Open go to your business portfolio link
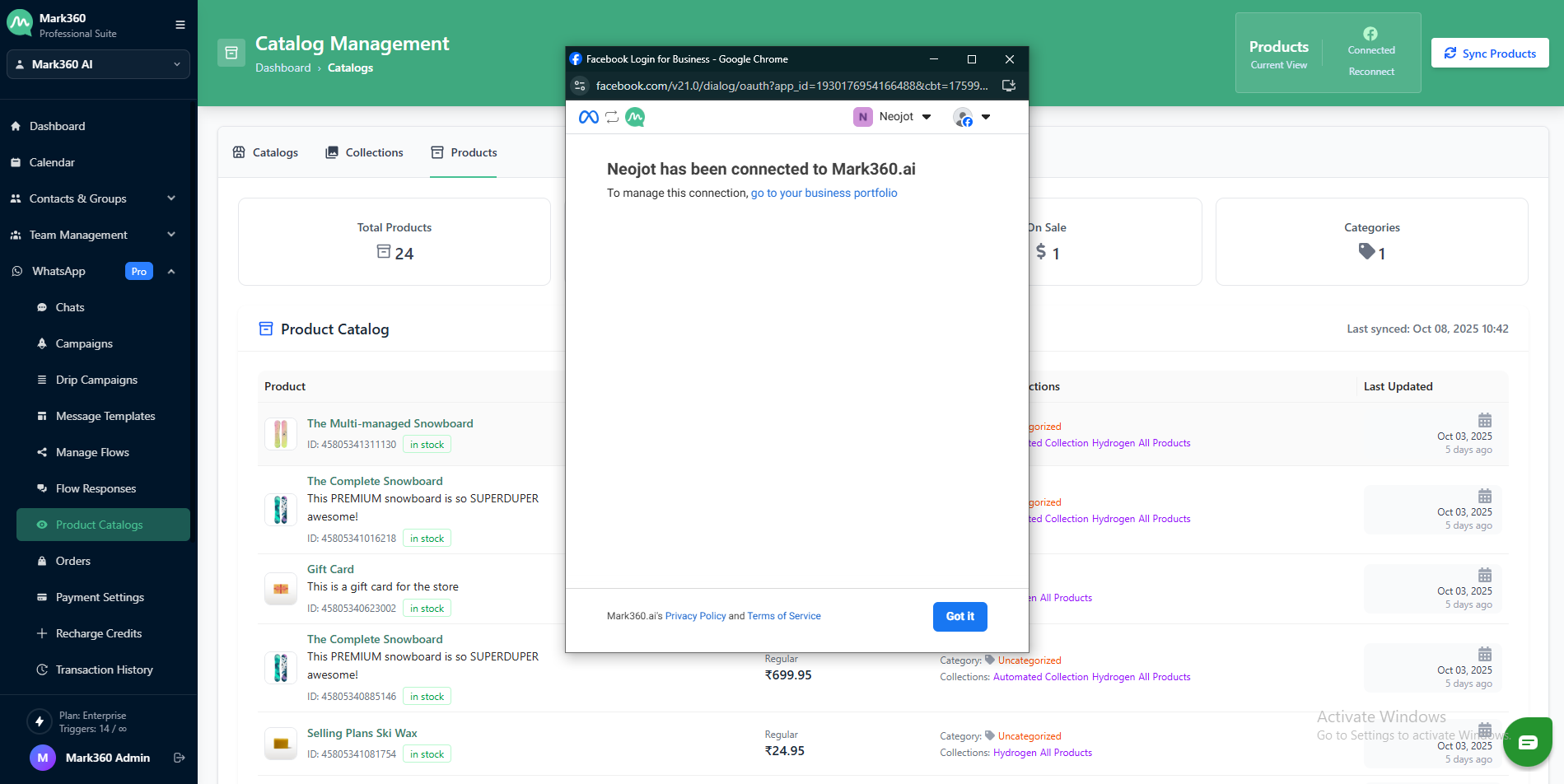Screen dimensions: 1564x784 (x=824, y=193)
